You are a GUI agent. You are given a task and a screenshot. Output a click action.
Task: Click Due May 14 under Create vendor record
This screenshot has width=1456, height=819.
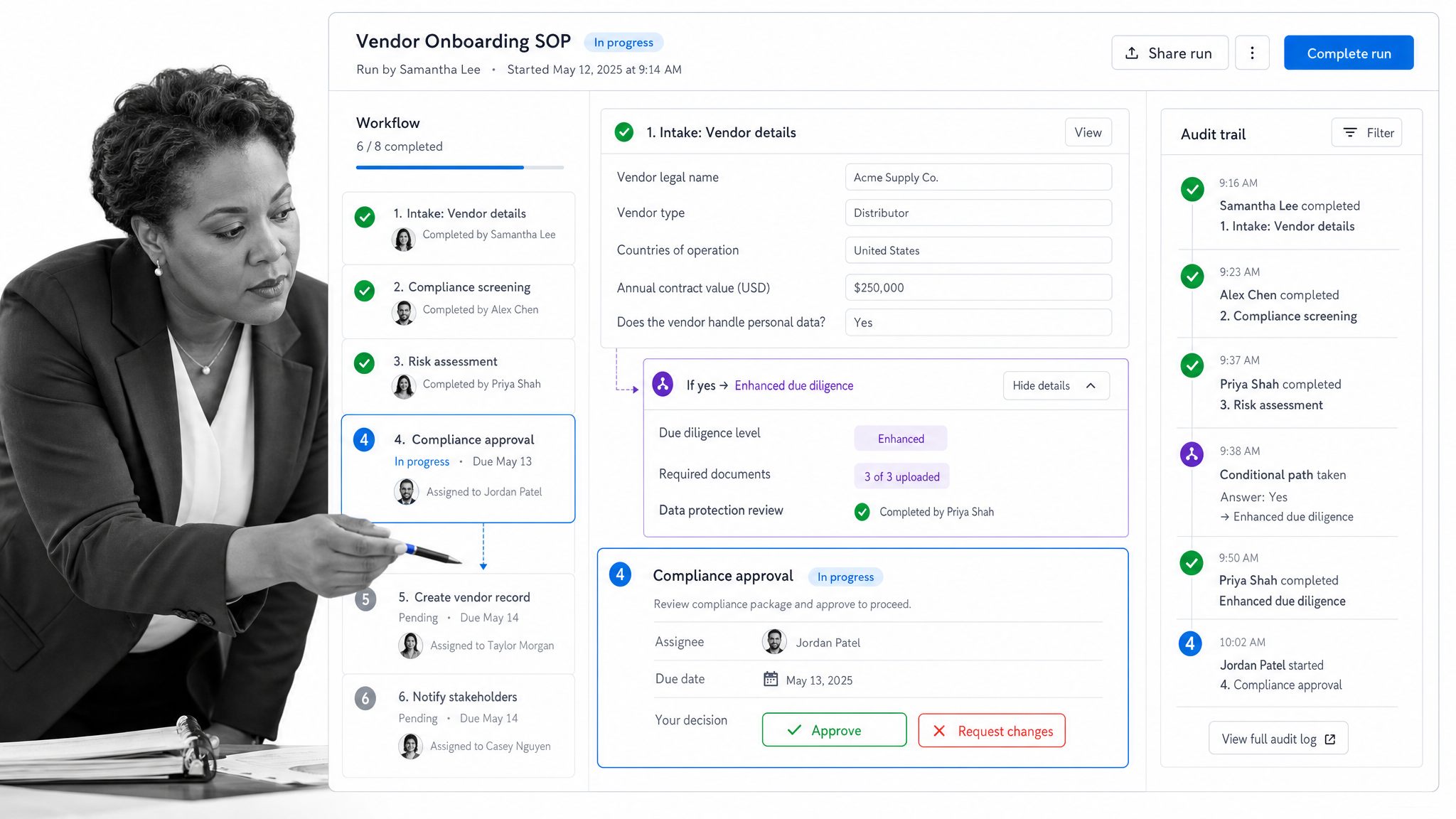(x=489, y=618)
